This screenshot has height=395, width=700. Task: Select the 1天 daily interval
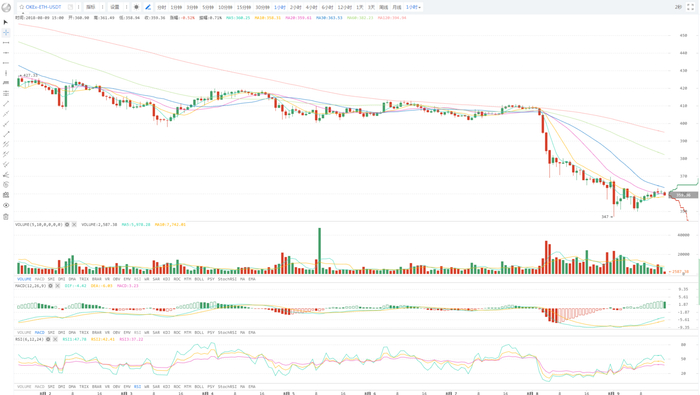[x=360, y=7]
